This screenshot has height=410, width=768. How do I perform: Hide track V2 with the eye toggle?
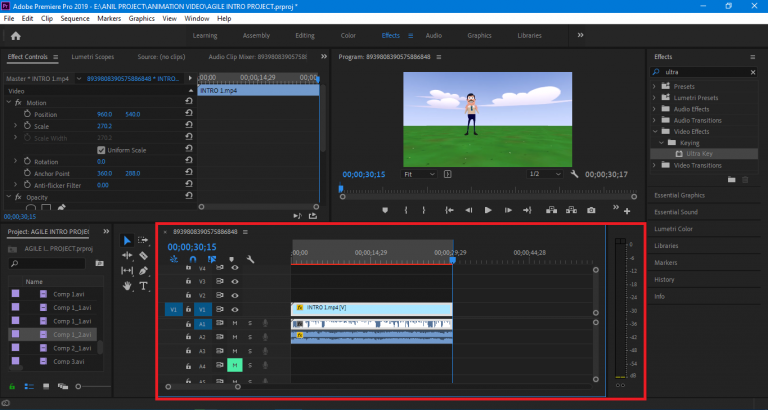coord(235,296)
